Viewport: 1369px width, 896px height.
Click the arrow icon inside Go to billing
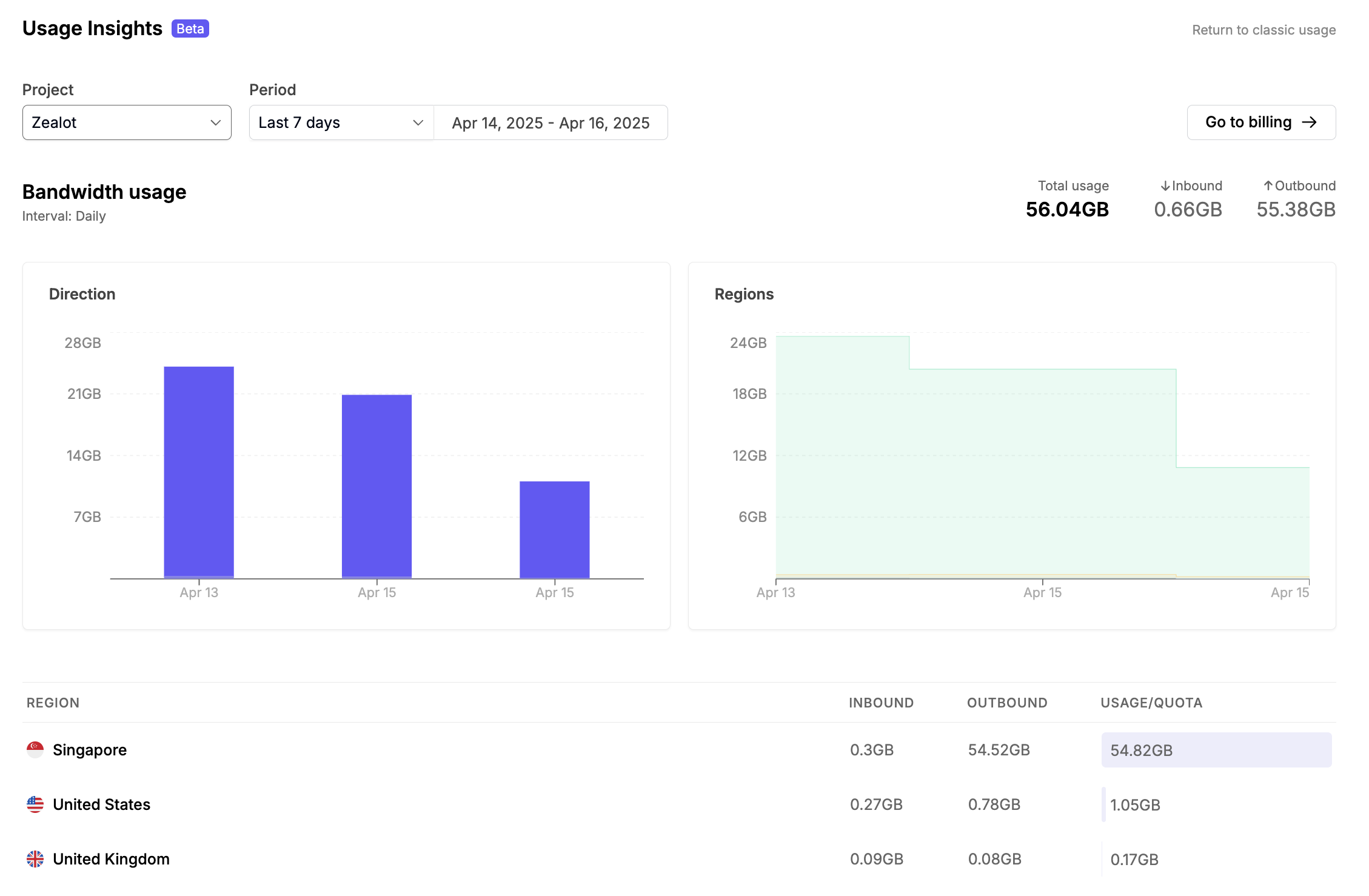click(1311, 122)
